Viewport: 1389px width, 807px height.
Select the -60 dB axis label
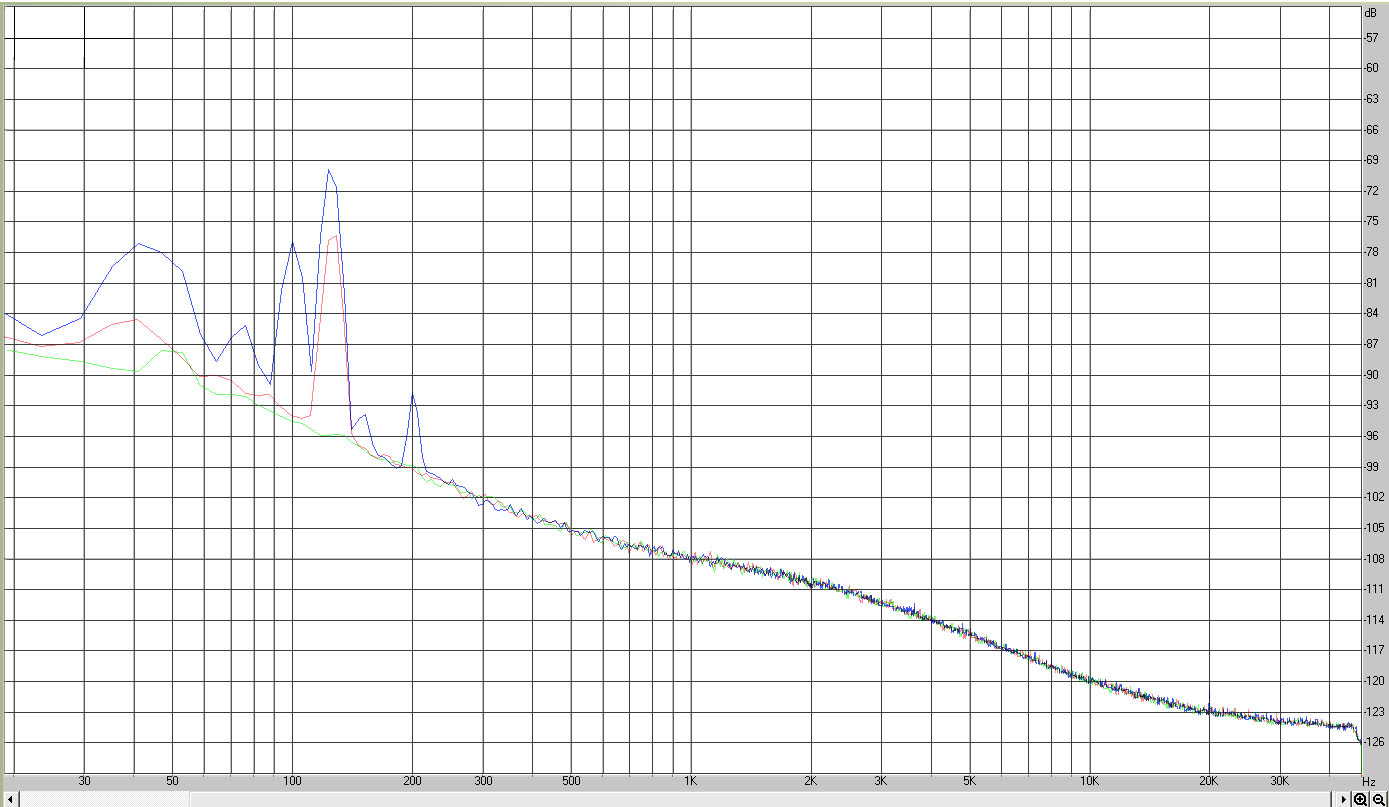[x=1371, y=68]
